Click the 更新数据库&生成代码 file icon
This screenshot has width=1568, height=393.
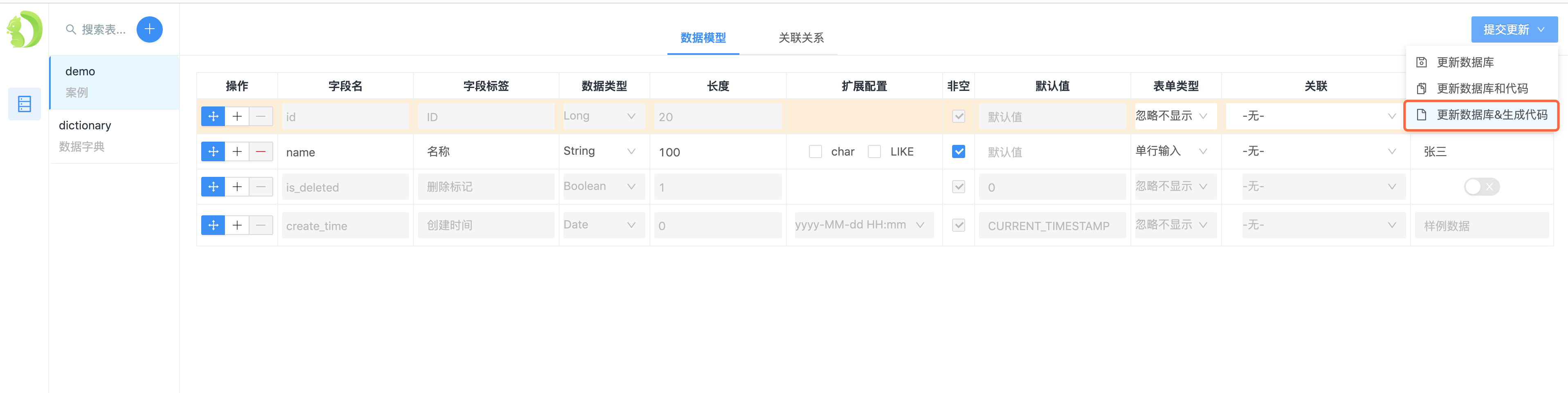1422,115
